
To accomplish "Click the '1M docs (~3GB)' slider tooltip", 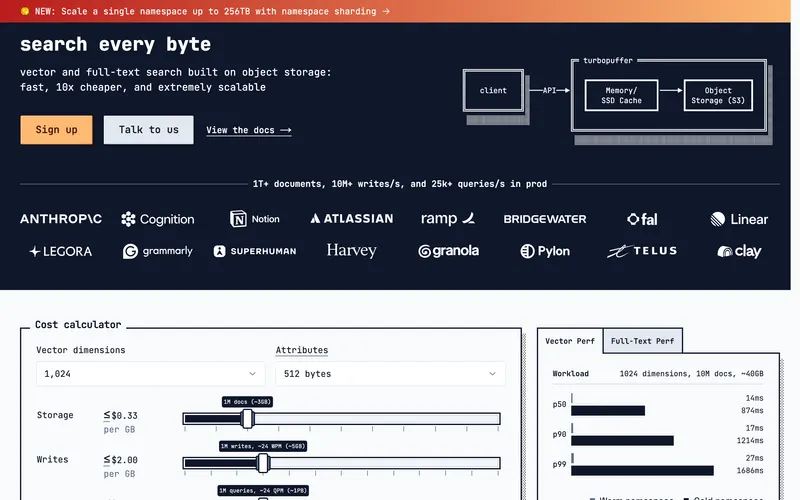I will pos(247,402).
